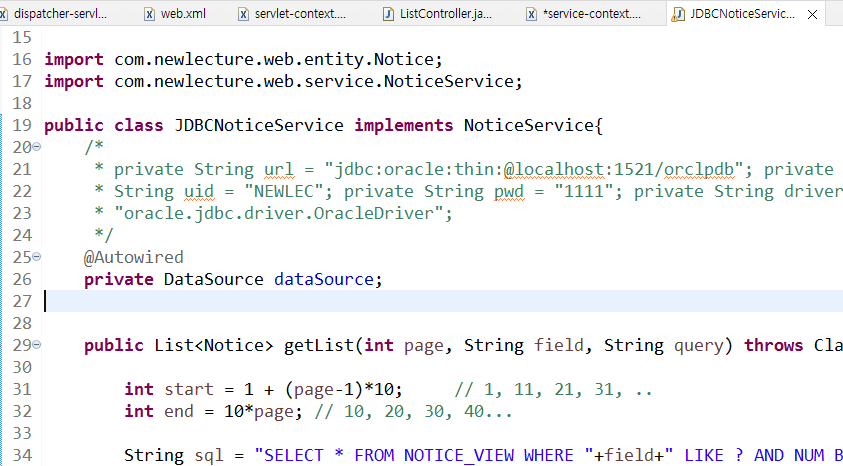Collapse the @Autowired field fold at line 25

37,256
